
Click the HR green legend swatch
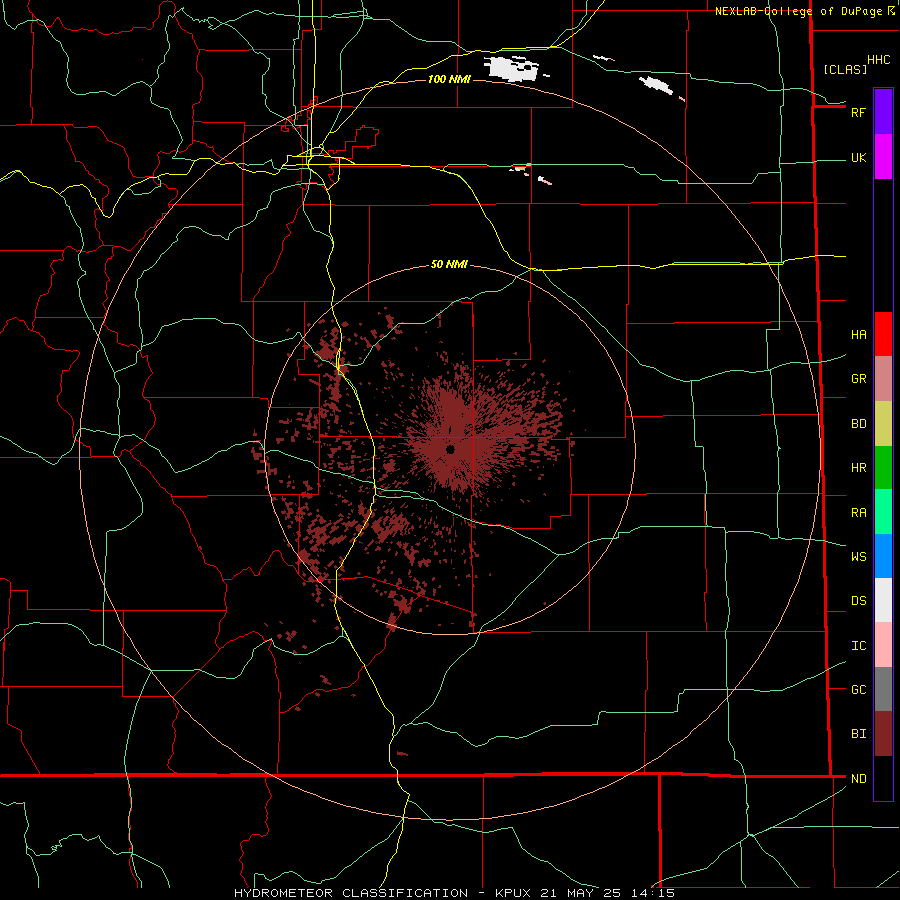[883, 467]
